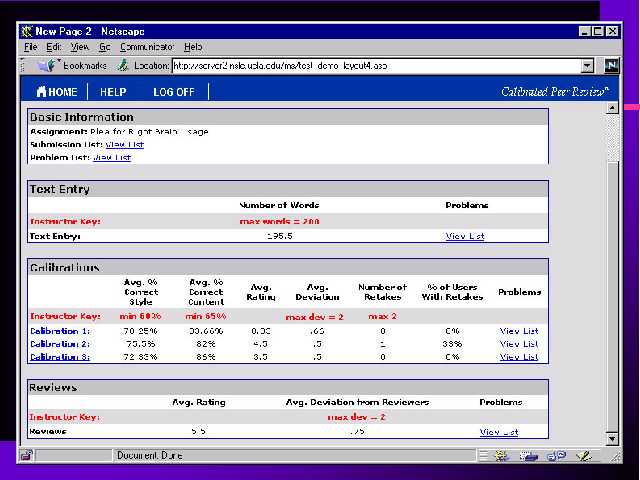The height and width of the screenshot is (480, 640).
Task: Open the View menu
Action: [79, 47]
